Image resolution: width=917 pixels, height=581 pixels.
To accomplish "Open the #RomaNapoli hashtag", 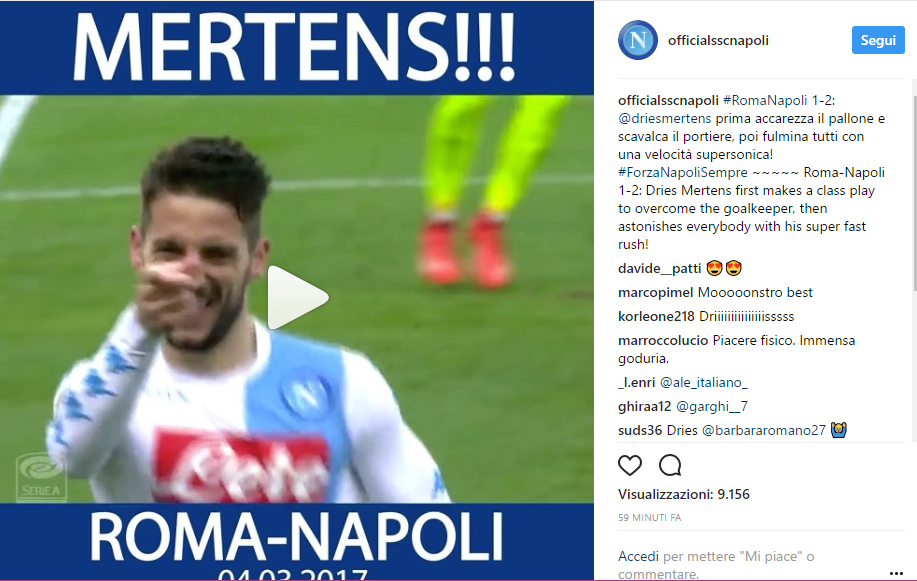I will (765, 101).
